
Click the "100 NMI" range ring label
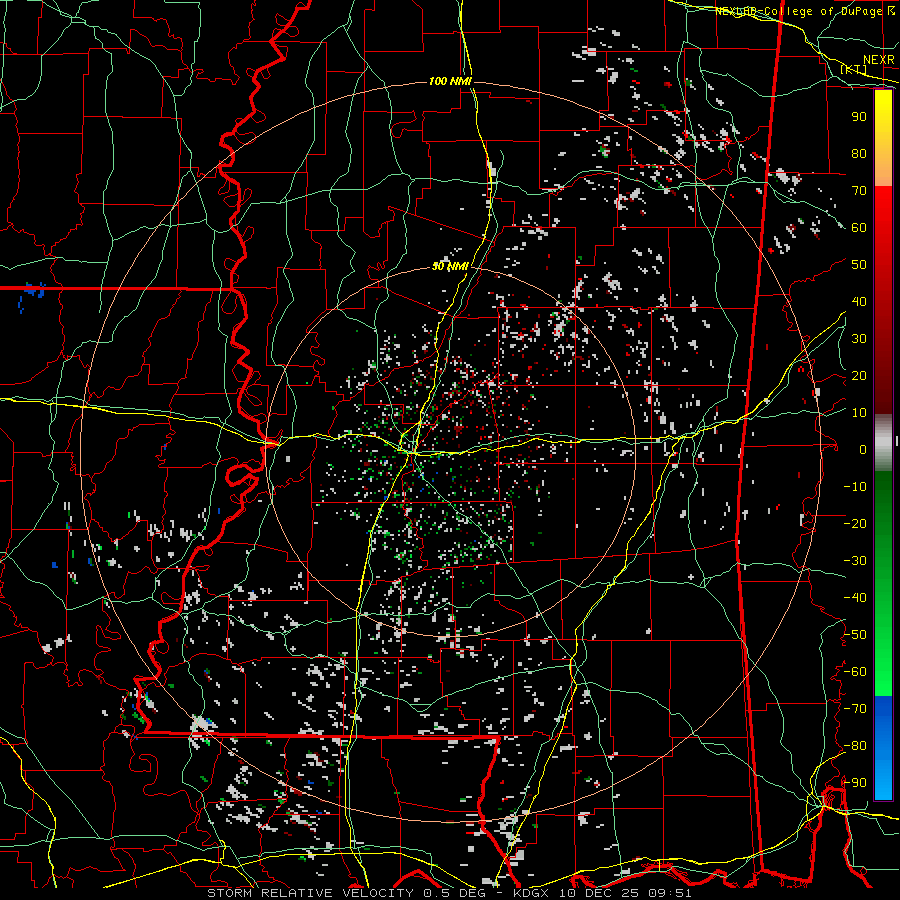tap(450, 82)
